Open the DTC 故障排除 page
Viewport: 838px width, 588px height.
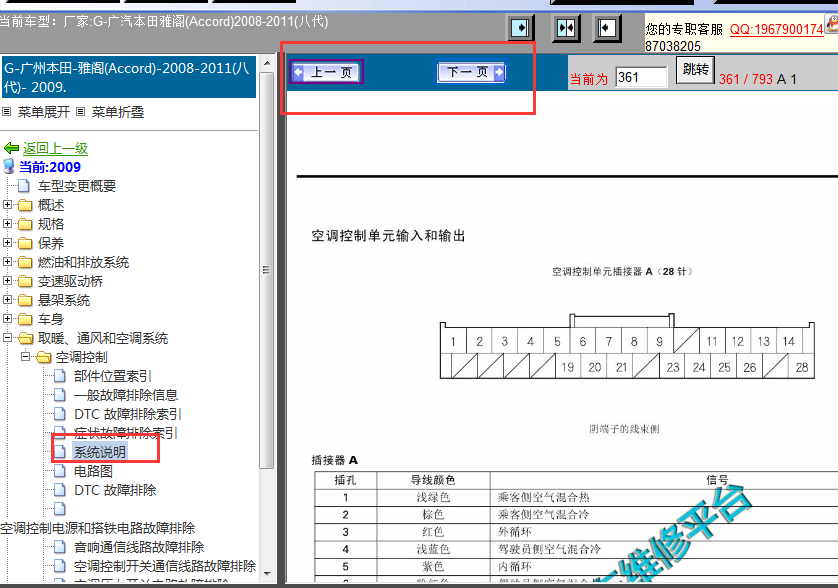[115, 490]
